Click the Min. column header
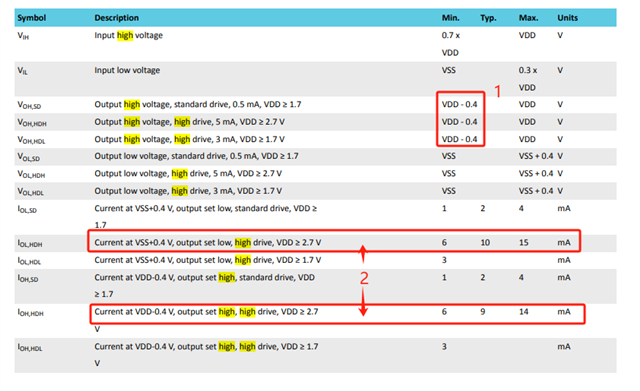This screenshot has height=391, width=640. pos(451,18)
